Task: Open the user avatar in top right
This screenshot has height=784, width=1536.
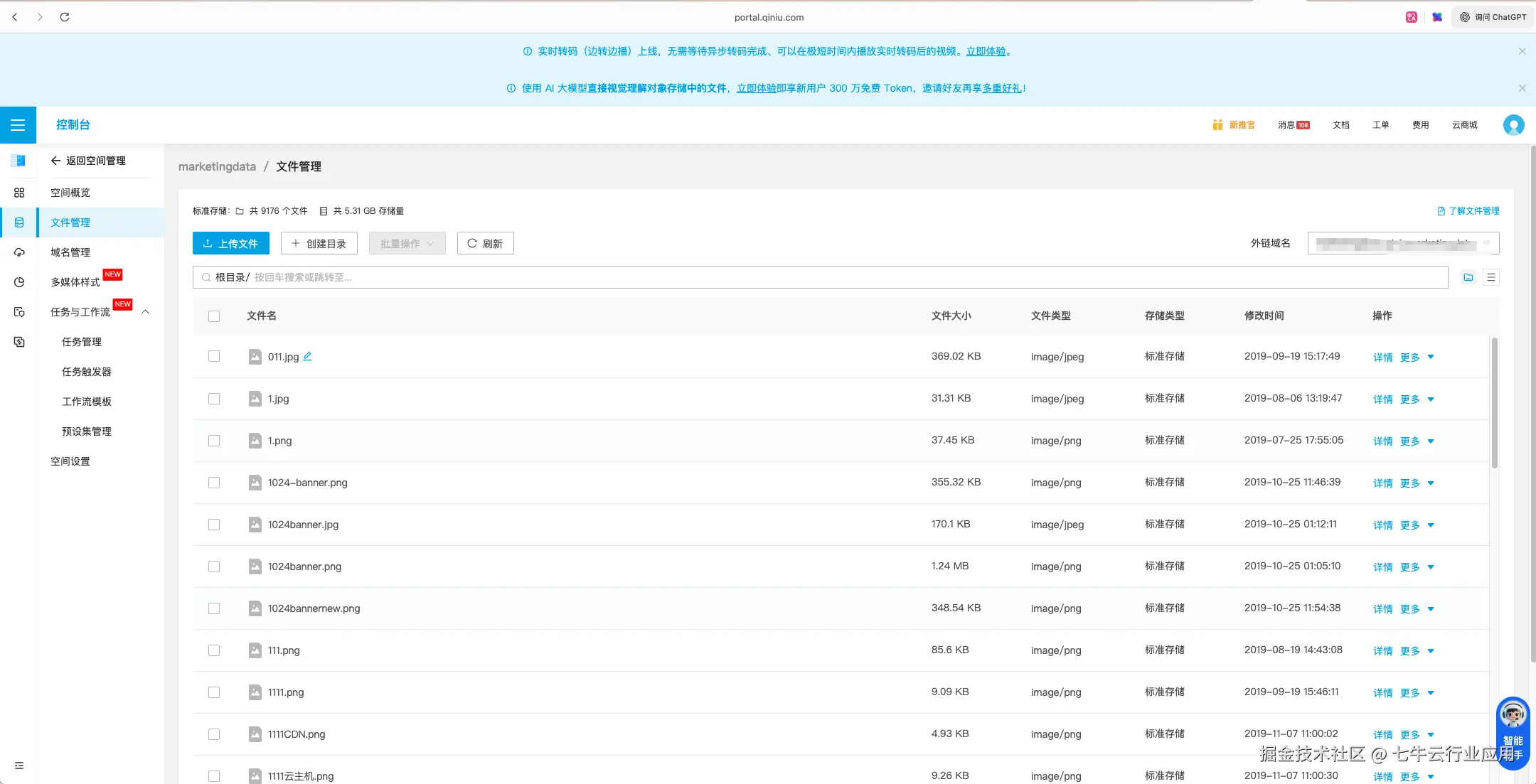Action: (x=1513, y=125)
